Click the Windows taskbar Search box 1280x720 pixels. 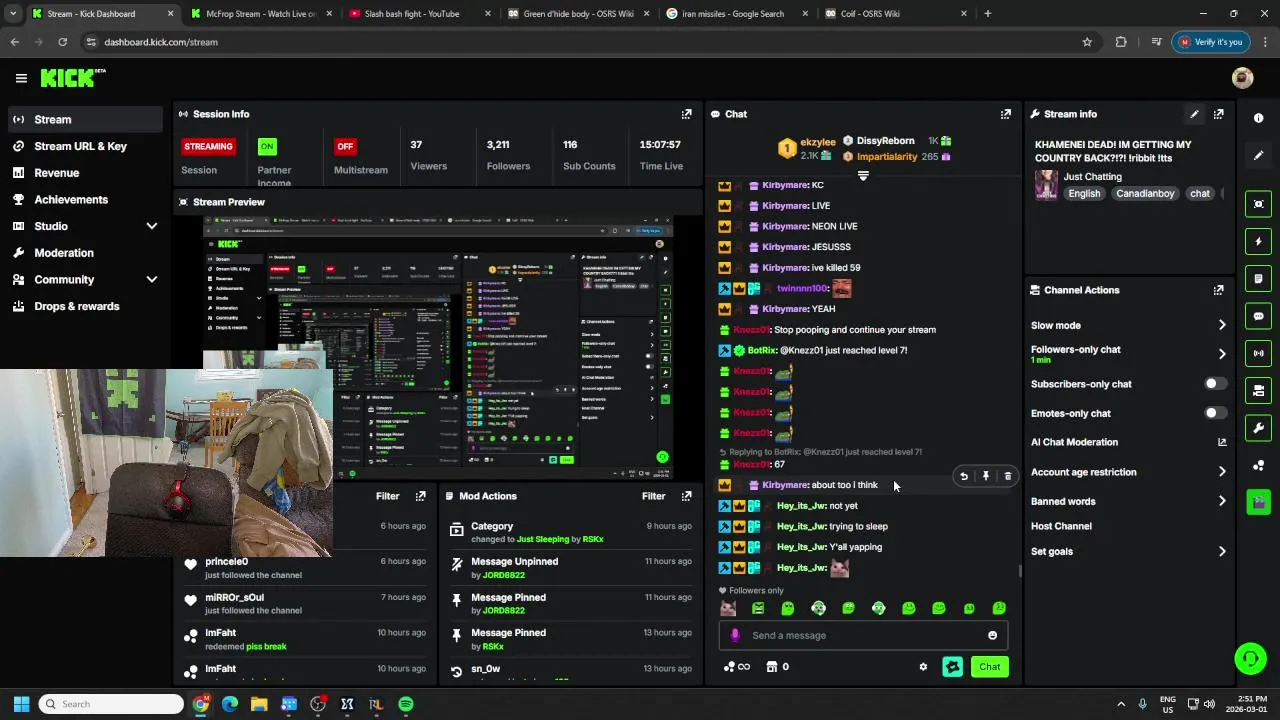(x=110, y=704)
